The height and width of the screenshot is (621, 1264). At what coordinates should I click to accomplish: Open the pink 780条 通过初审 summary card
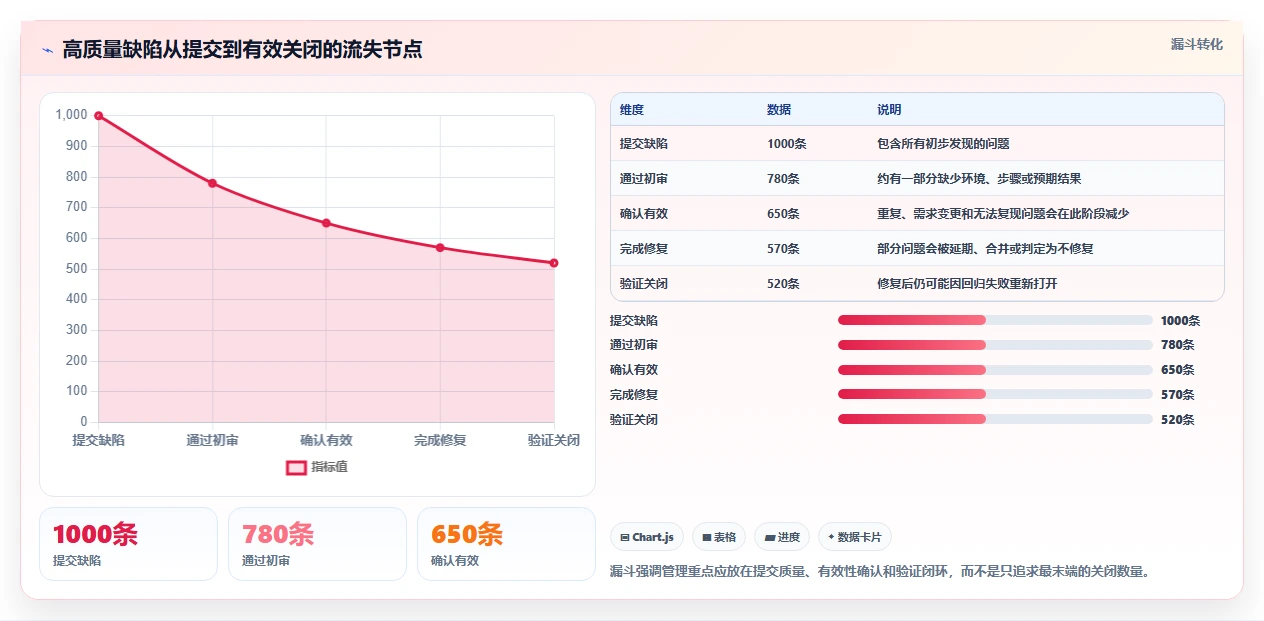(317, 544)
